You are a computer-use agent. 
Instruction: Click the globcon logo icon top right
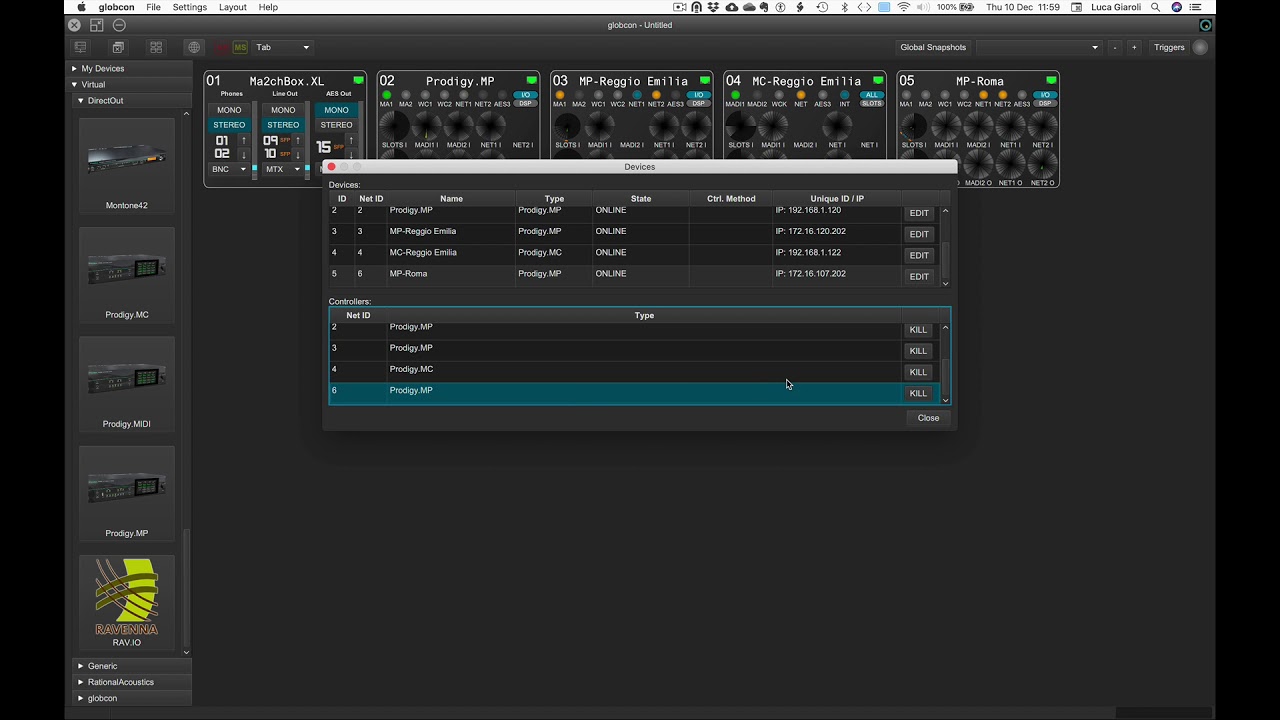click(1205, 25)
